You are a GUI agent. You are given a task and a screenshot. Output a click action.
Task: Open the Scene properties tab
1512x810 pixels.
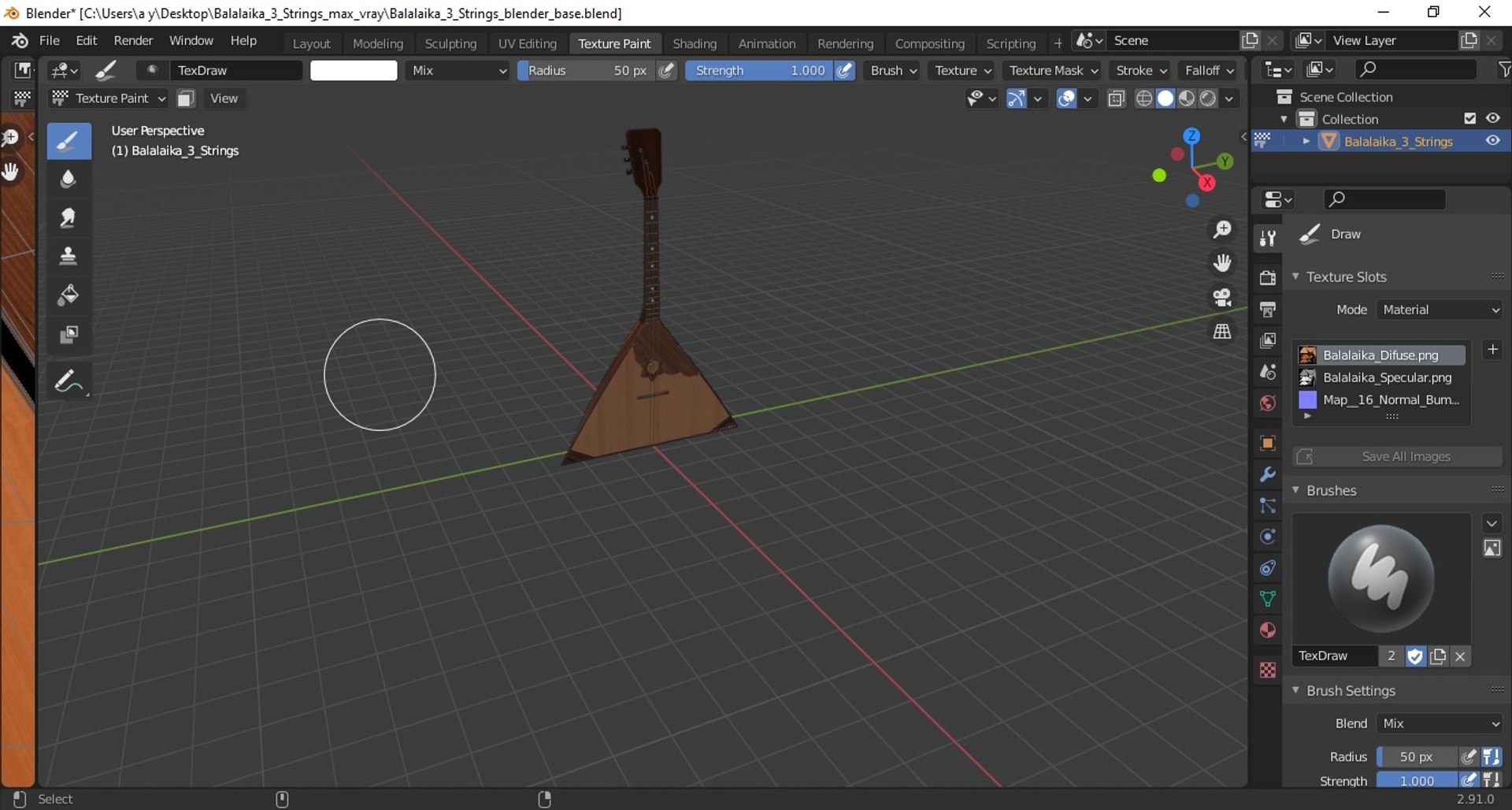[x=1267, y=372]
